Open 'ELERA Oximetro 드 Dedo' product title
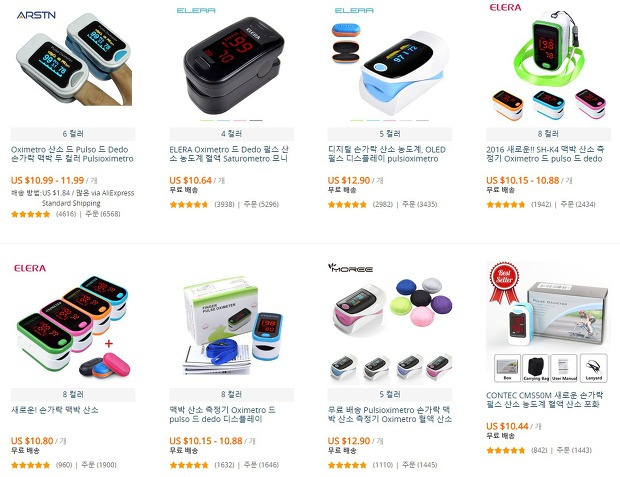 coord(229,154)
